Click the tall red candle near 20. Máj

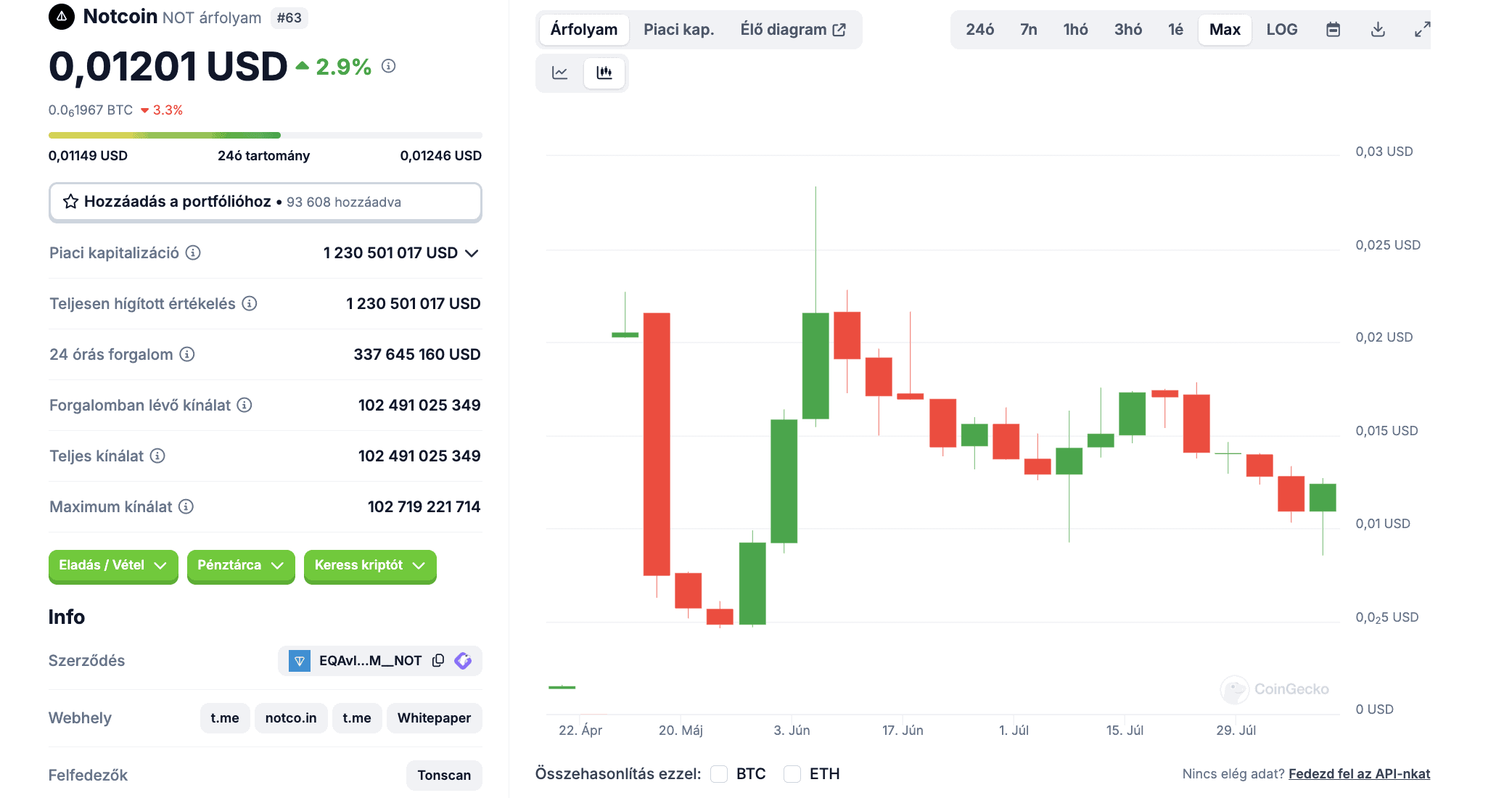[x=657, y=444]
